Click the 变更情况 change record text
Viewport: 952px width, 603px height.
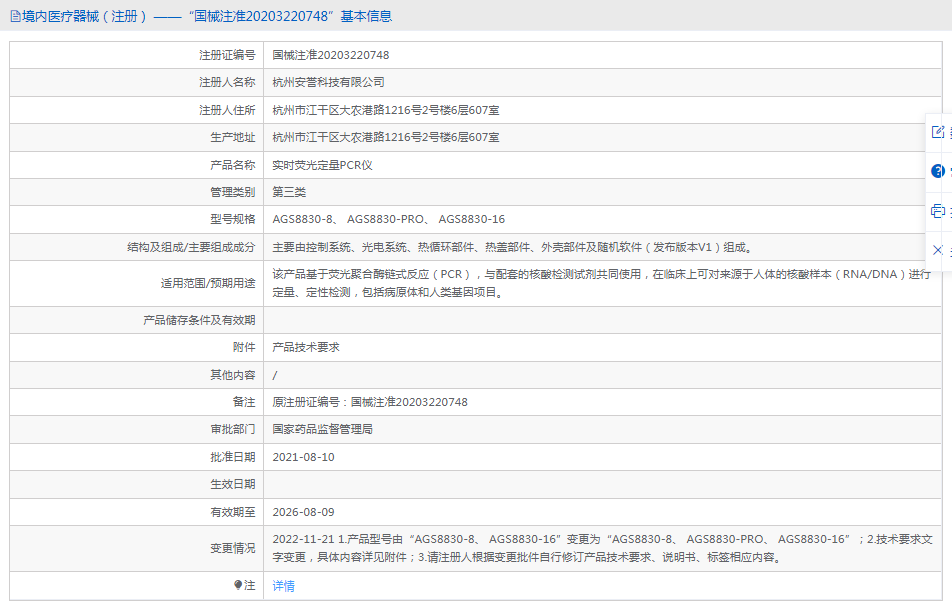coord(602,548)
